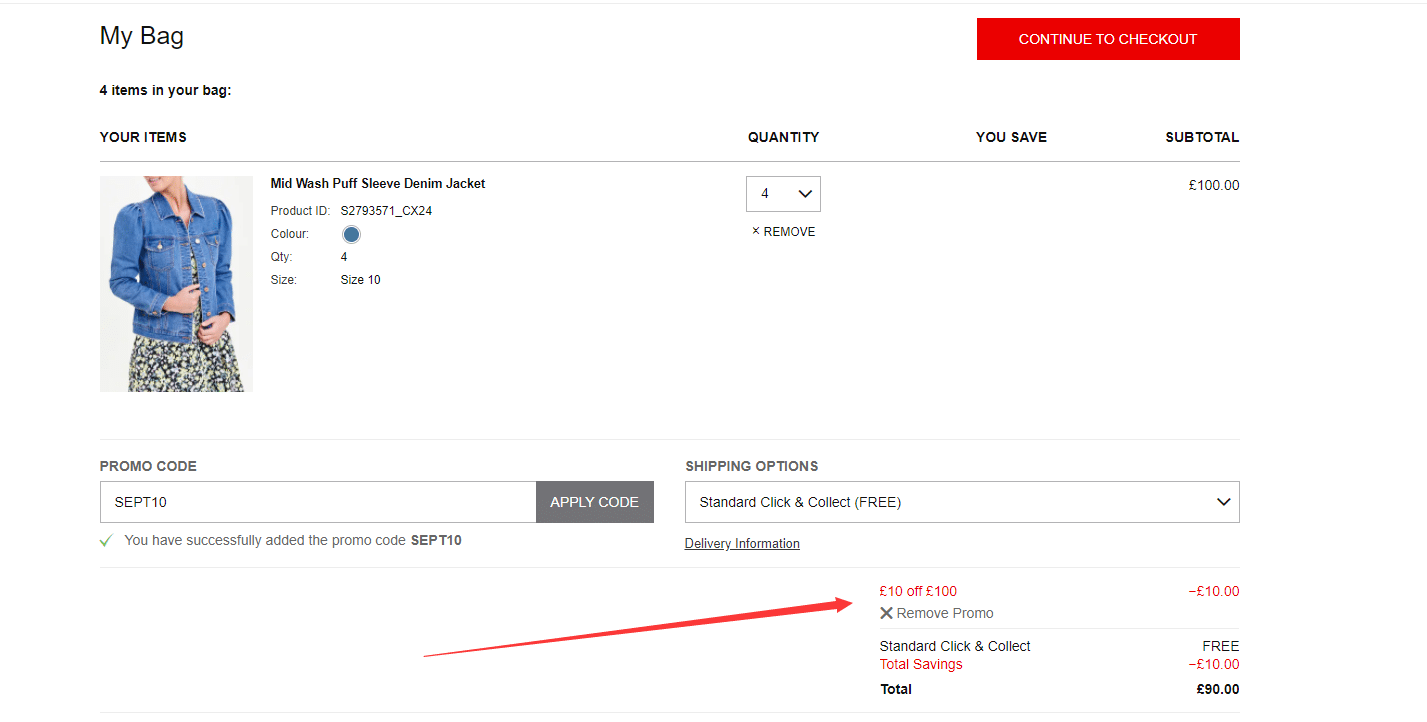Open the Mid Wash Puff Sleeve Denim Jacket title

click(x=377, y=184)
